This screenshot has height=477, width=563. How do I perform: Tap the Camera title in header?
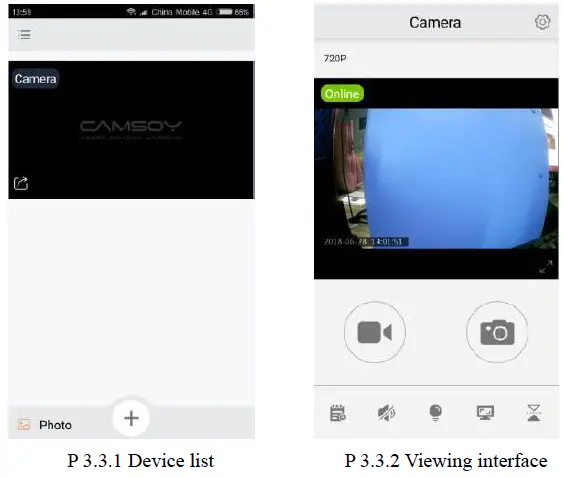[x=435, y=23]
